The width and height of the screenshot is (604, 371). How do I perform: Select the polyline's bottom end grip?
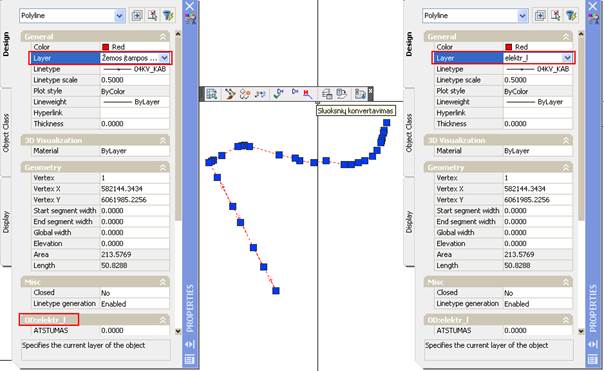pyautogui.click(x=276, y=291)
